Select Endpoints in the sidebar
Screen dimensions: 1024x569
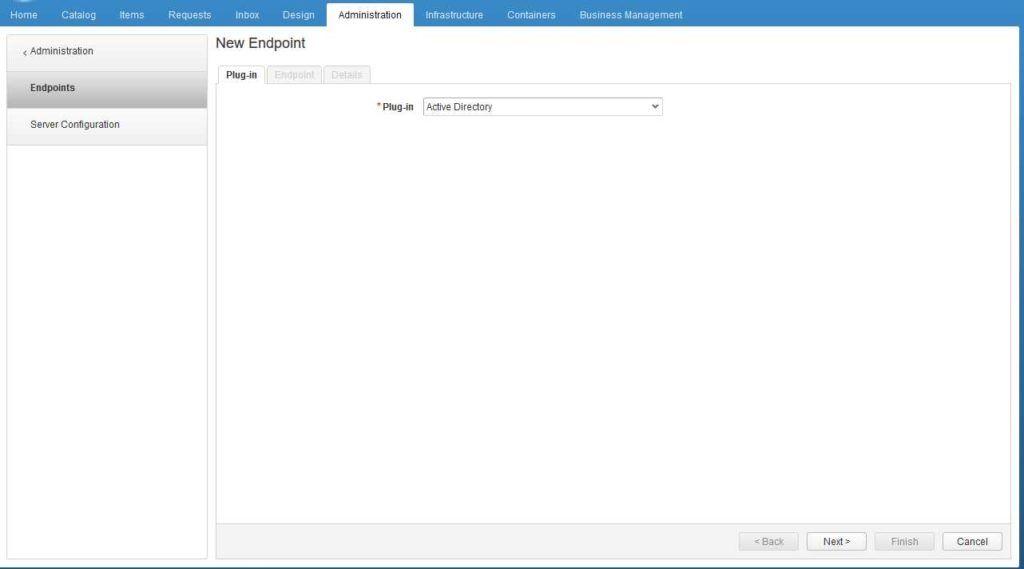107,88
